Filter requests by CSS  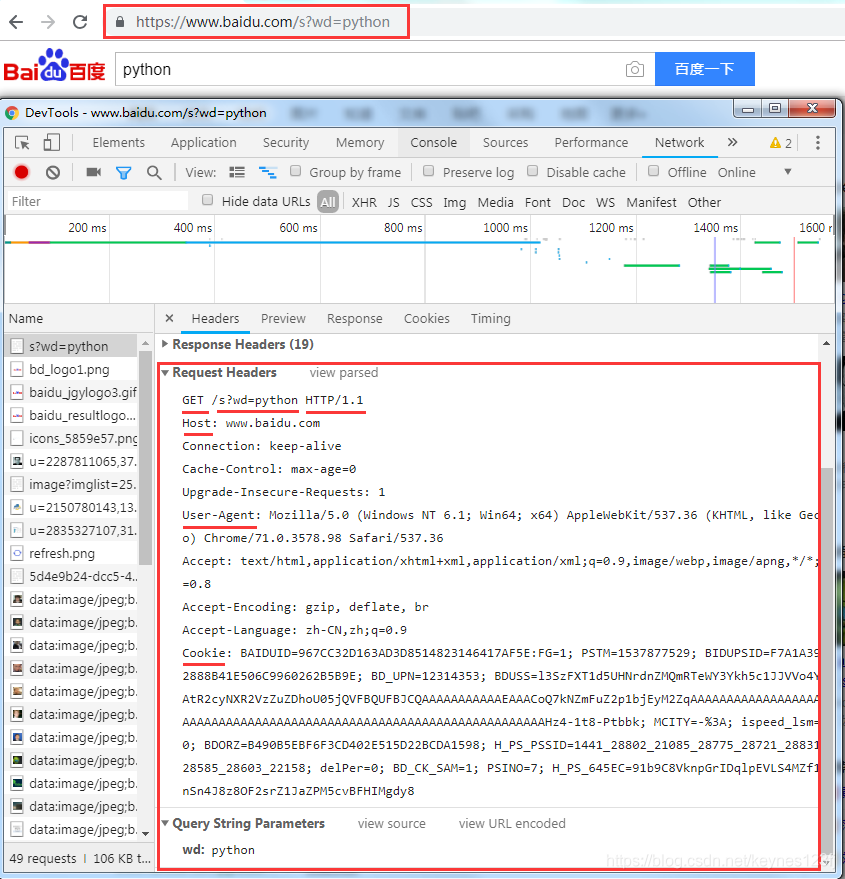421,202
